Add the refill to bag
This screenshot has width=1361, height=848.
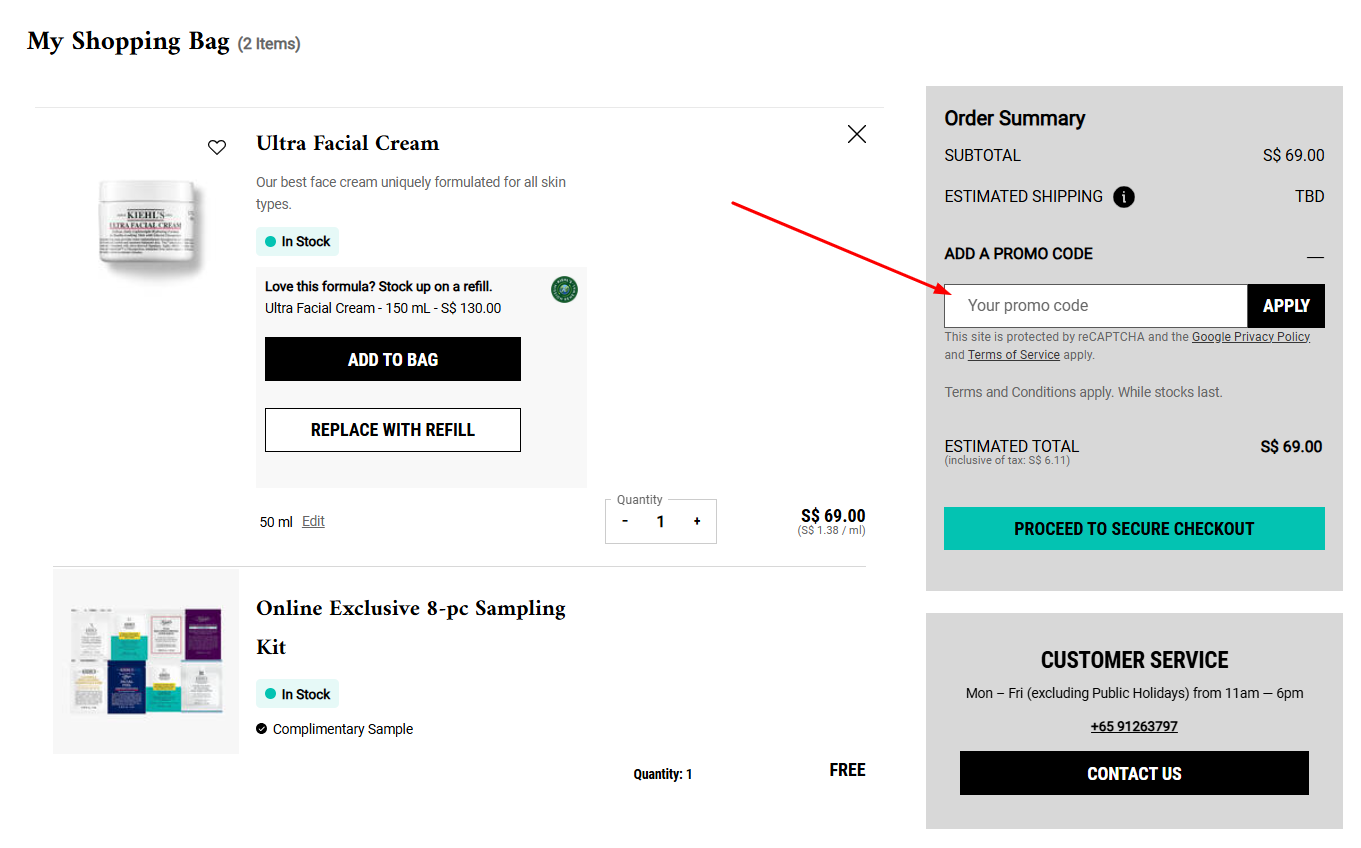point(392,358)
